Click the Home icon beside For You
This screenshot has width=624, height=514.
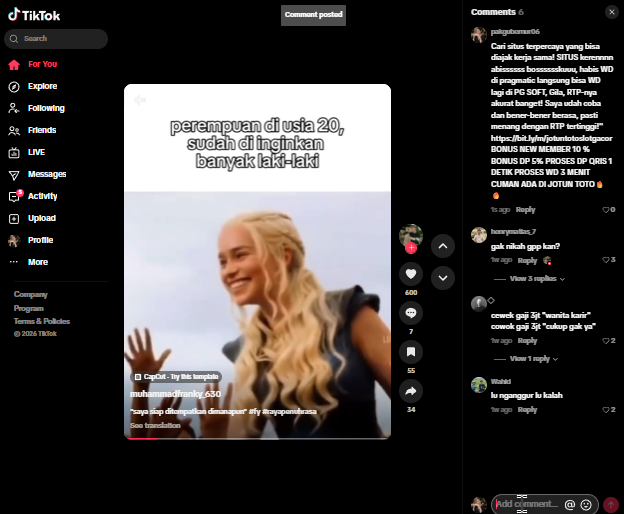click(x=14, y=64)
